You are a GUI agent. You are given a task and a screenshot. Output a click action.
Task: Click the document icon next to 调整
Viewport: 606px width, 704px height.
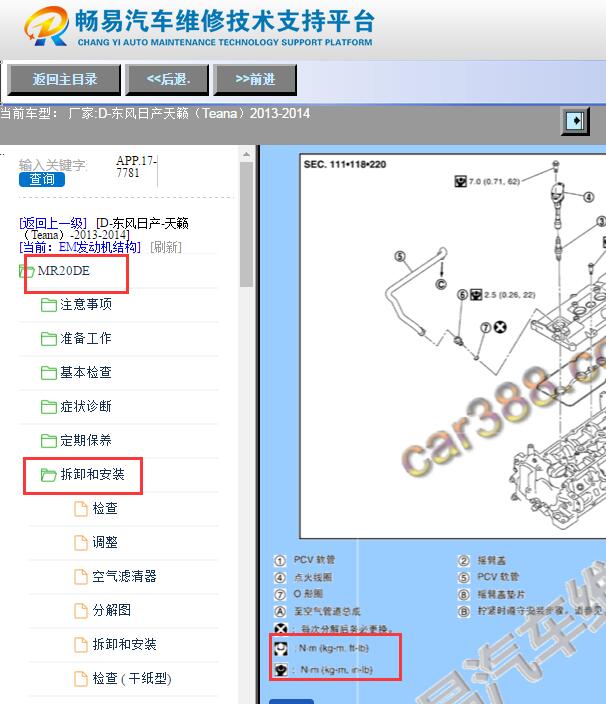pyautogui.click(x=81, y=542)
